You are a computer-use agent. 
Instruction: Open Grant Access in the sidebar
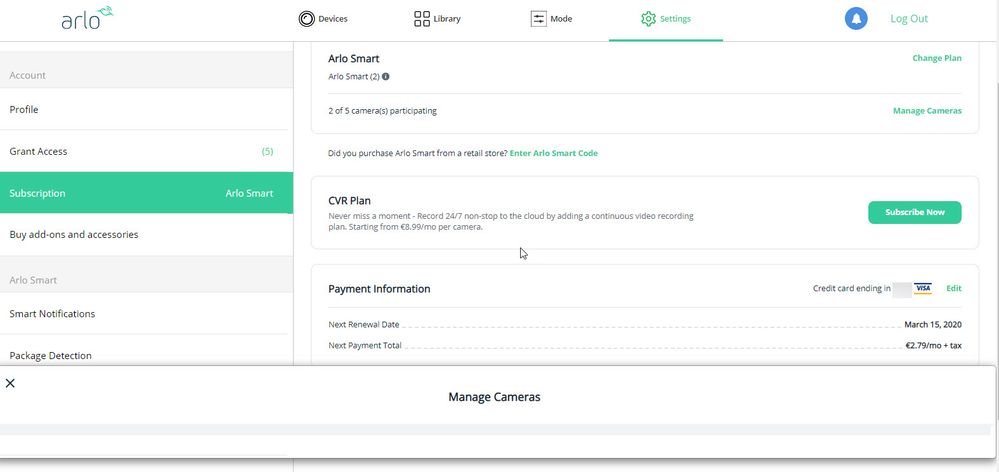tap(144, 152)
